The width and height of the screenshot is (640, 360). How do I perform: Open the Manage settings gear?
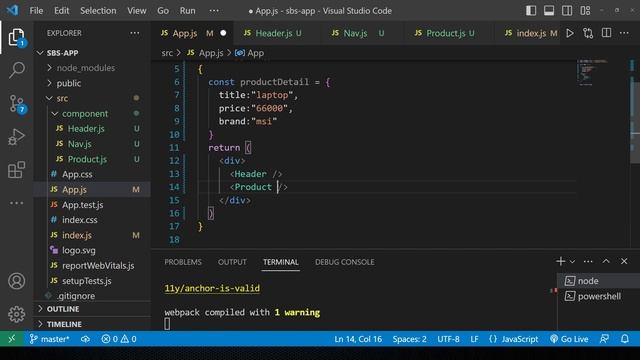(16, 314)
